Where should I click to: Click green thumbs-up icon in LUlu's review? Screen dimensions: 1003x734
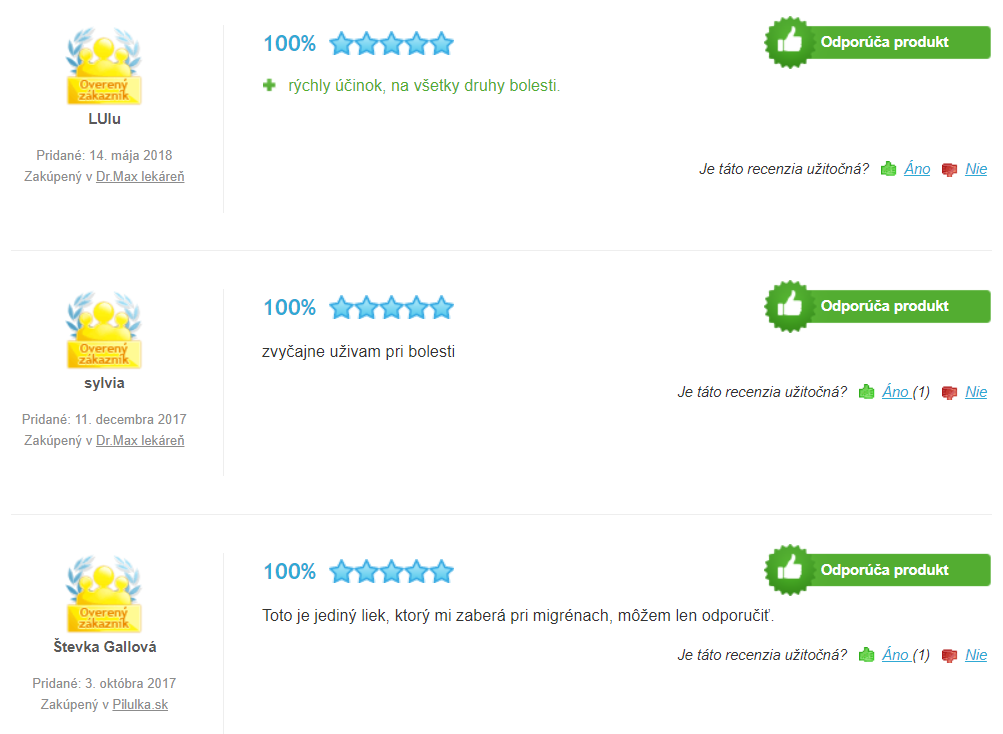pyautogui.click(x=888, y=169)
